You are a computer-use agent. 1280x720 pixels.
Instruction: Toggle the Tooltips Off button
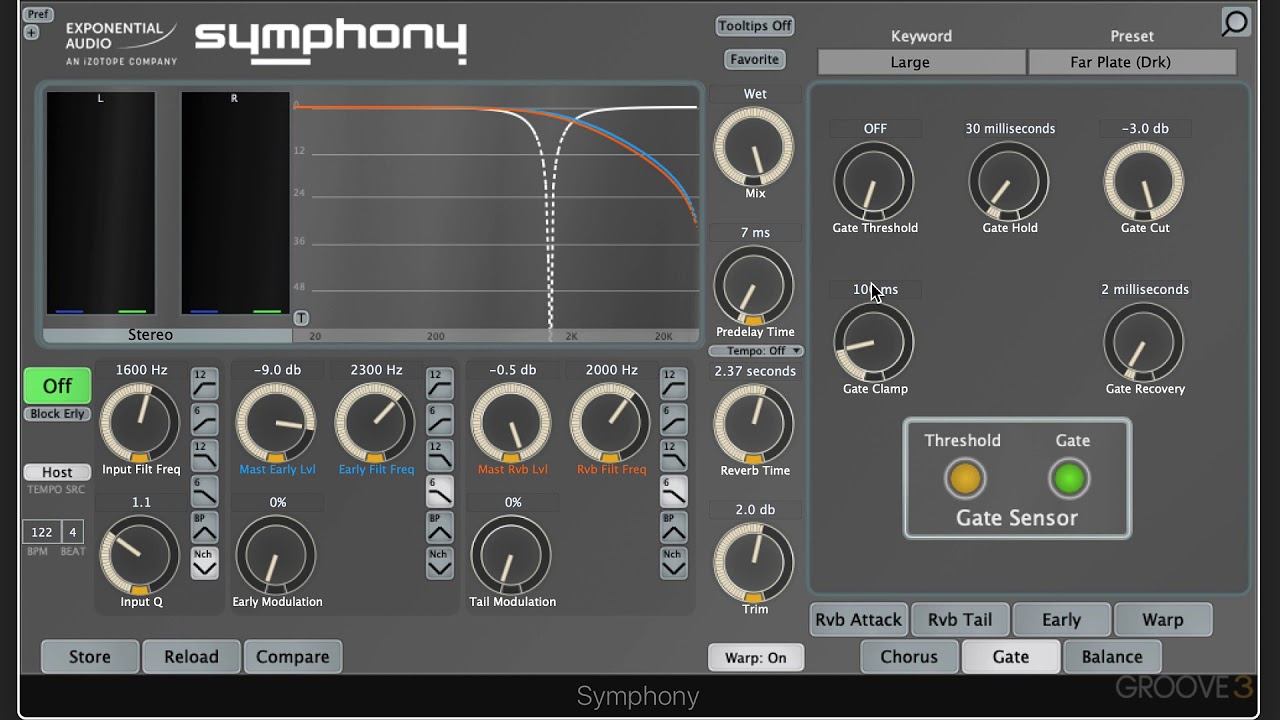point(754,26)
